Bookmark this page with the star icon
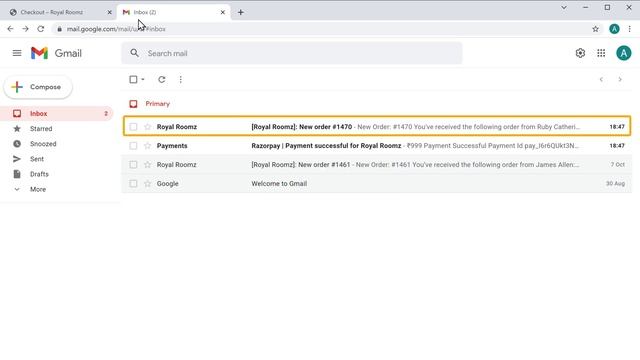640x360 pixels. (595, 29)
